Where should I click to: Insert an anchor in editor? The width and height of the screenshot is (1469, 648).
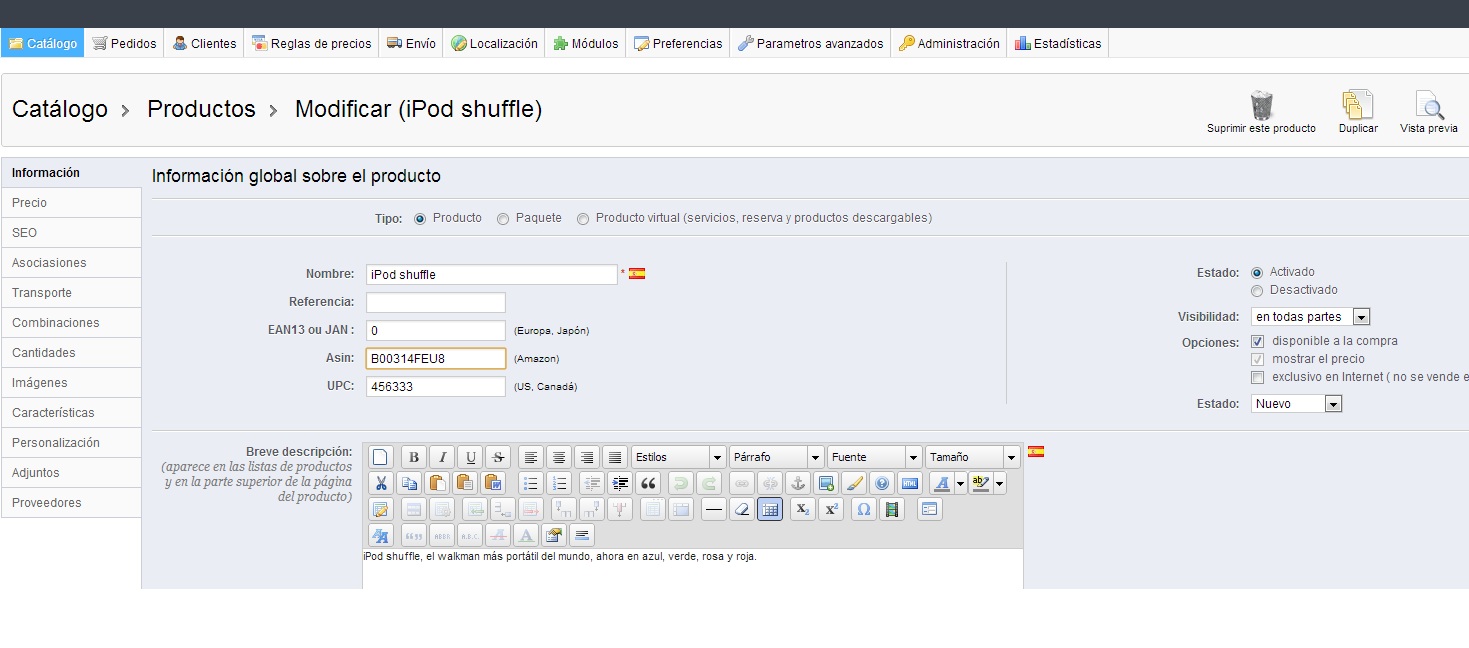click(797, 483)
